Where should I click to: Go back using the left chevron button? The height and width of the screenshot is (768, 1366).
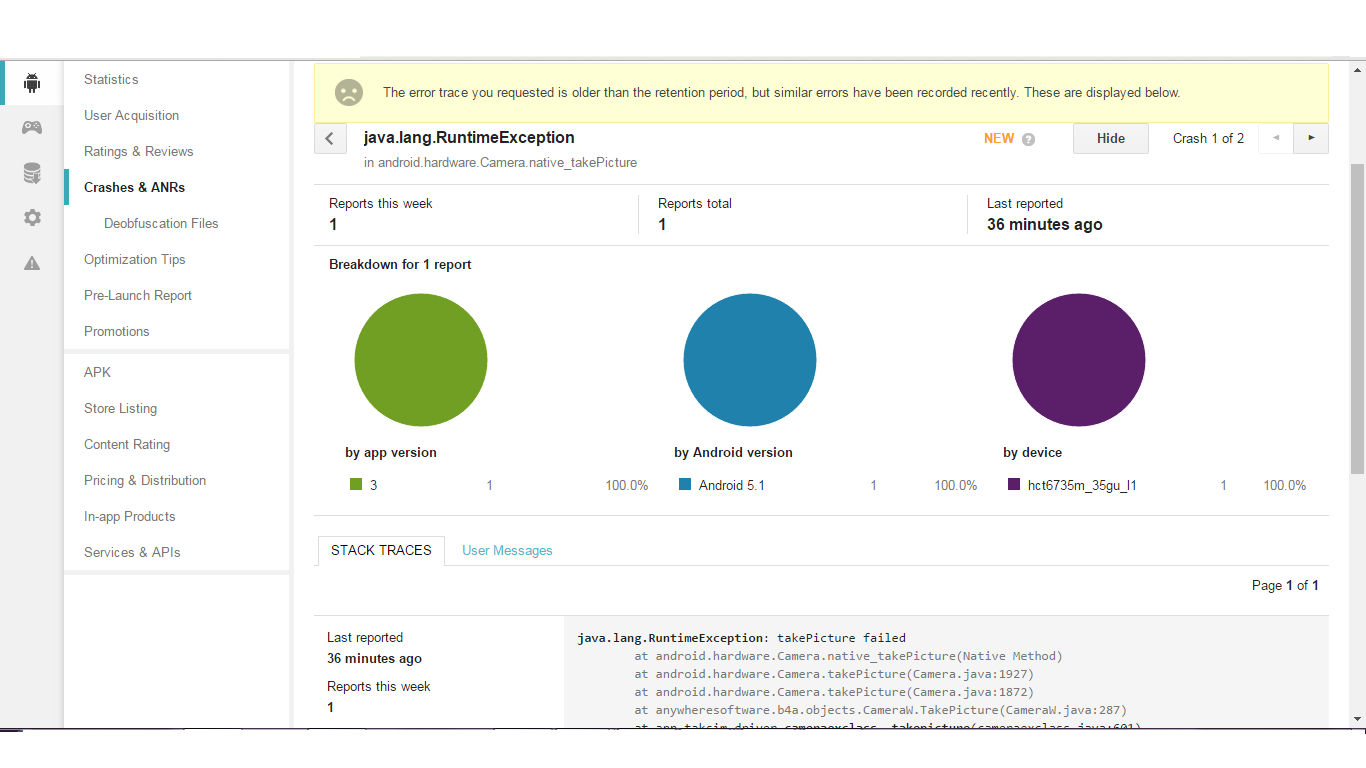(330, 139)
